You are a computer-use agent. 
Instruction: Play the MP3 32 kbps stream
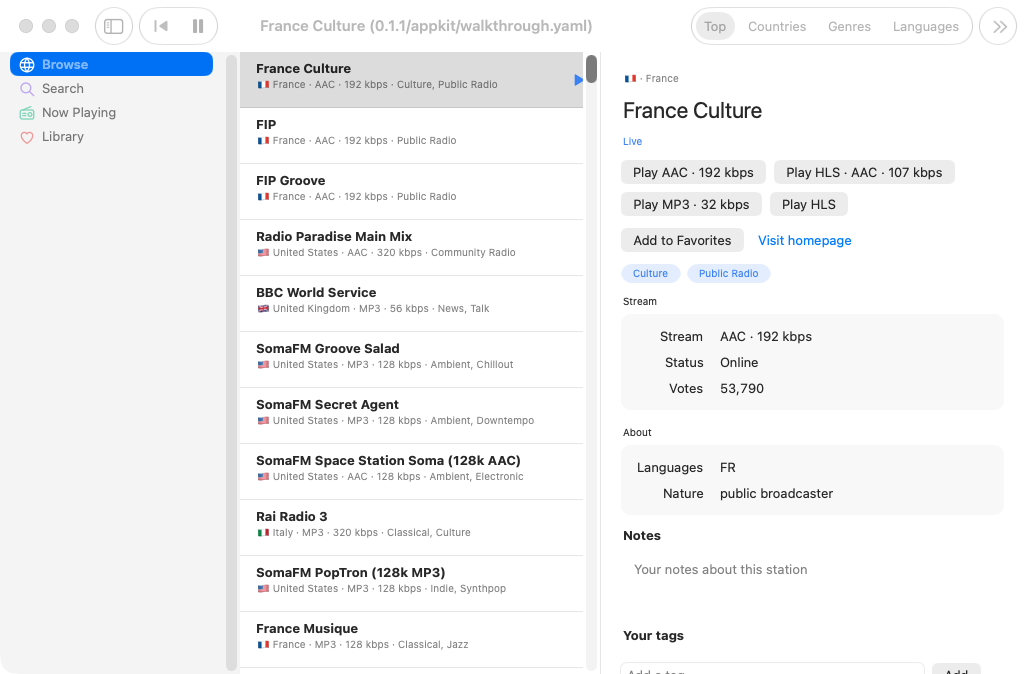coord(691,204)
